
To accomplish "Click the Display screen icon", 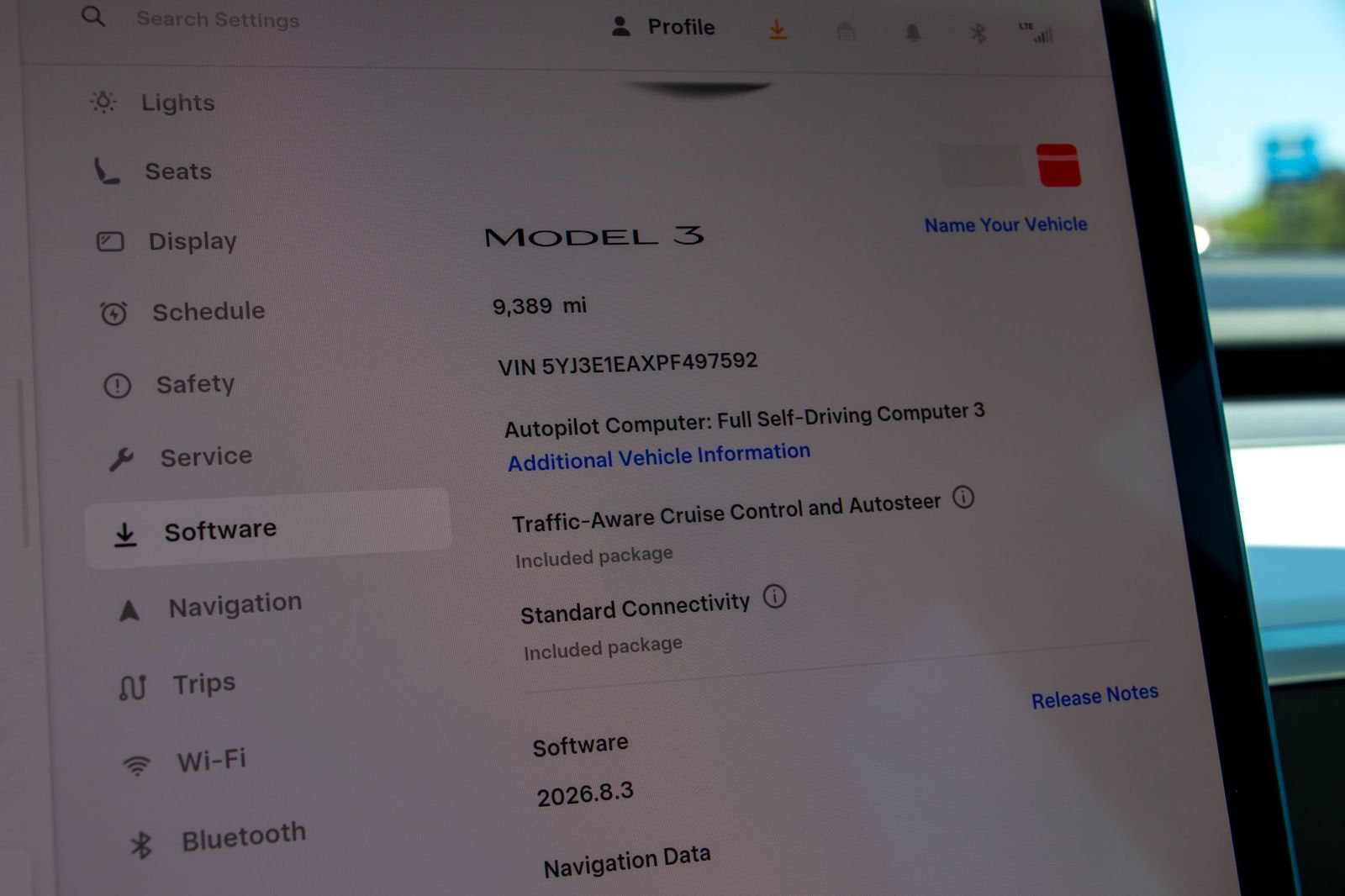I will 110,242.
